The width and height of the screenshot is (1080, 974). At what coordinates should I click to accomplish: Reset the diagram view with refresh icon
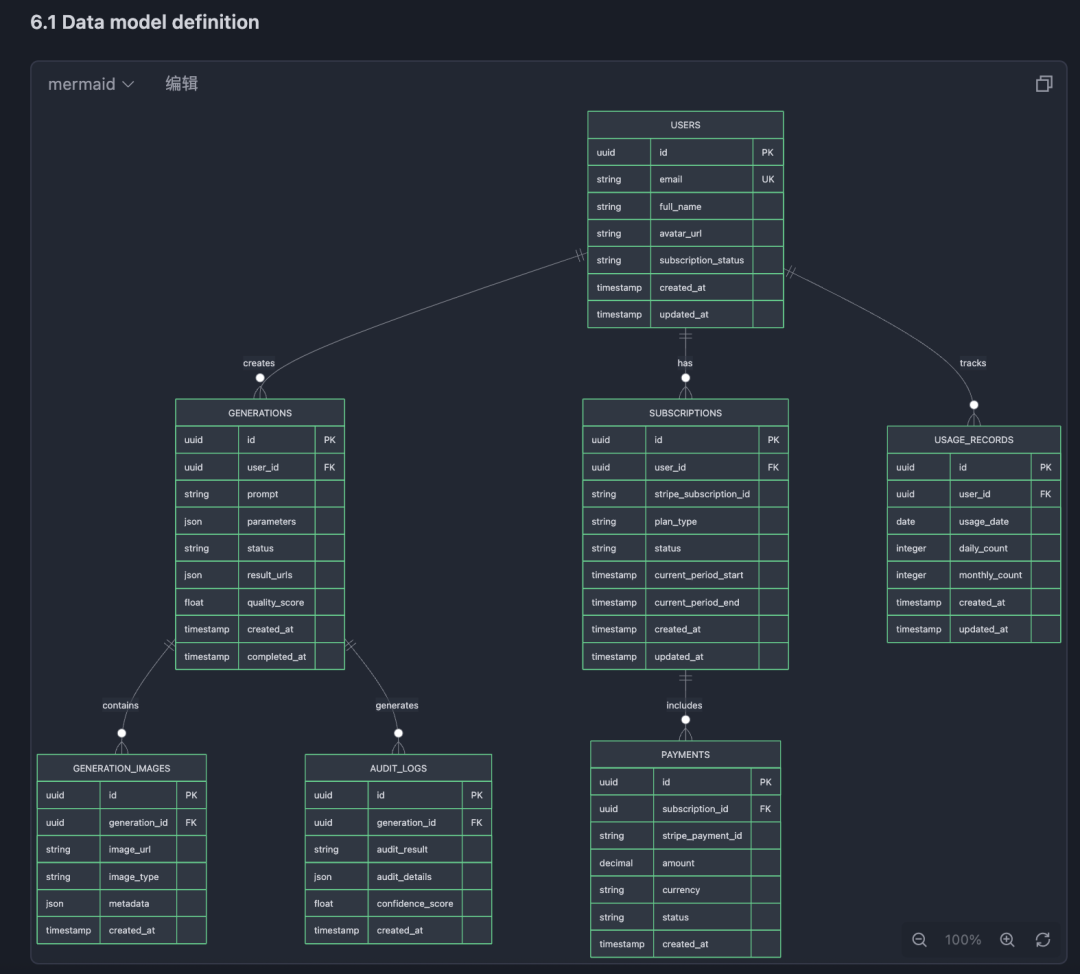pyautogui.click(x=1043, y=939)
